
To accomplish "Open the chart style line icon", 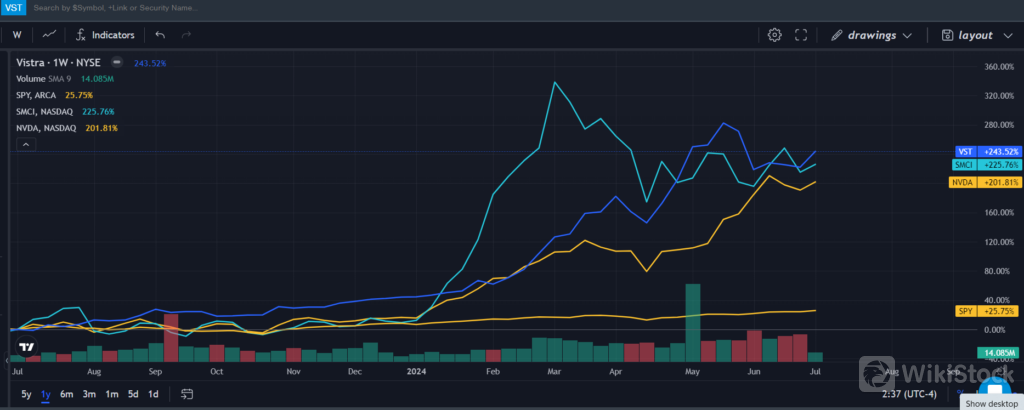I will [49, 35].
